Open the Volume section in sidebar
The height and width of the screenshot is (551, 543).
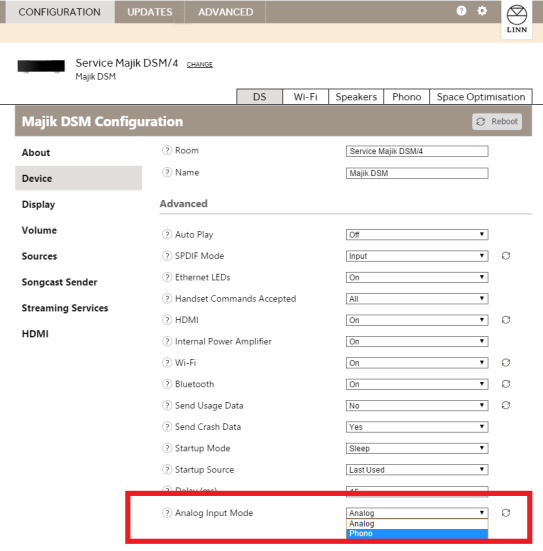(x=39, y=230)
